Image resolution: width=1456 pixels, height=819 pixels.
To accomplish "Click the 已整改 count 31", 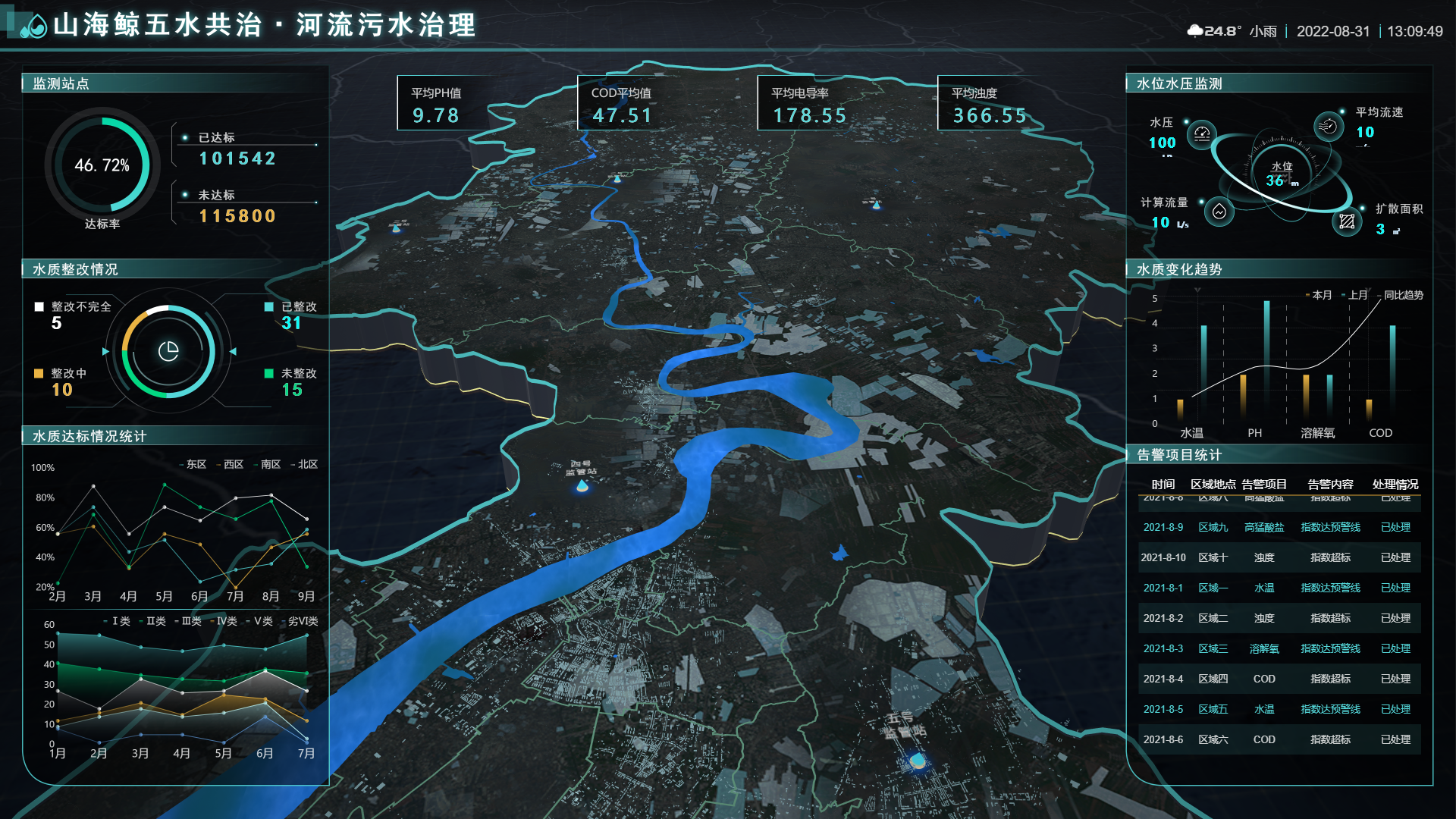I will [291, 323].
